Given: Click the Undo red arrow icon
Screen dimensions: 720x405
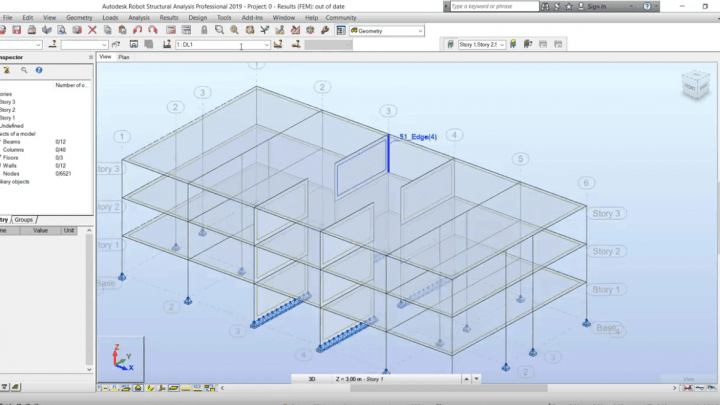Looking at the screenshot, I should coord(137,30).
